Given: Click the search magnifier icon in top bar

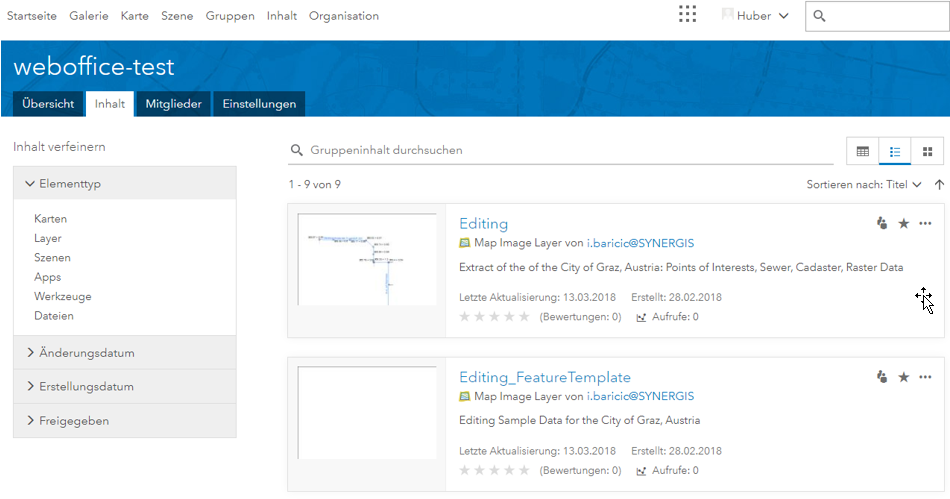Looking at the screenshot, I should [819, 16].
